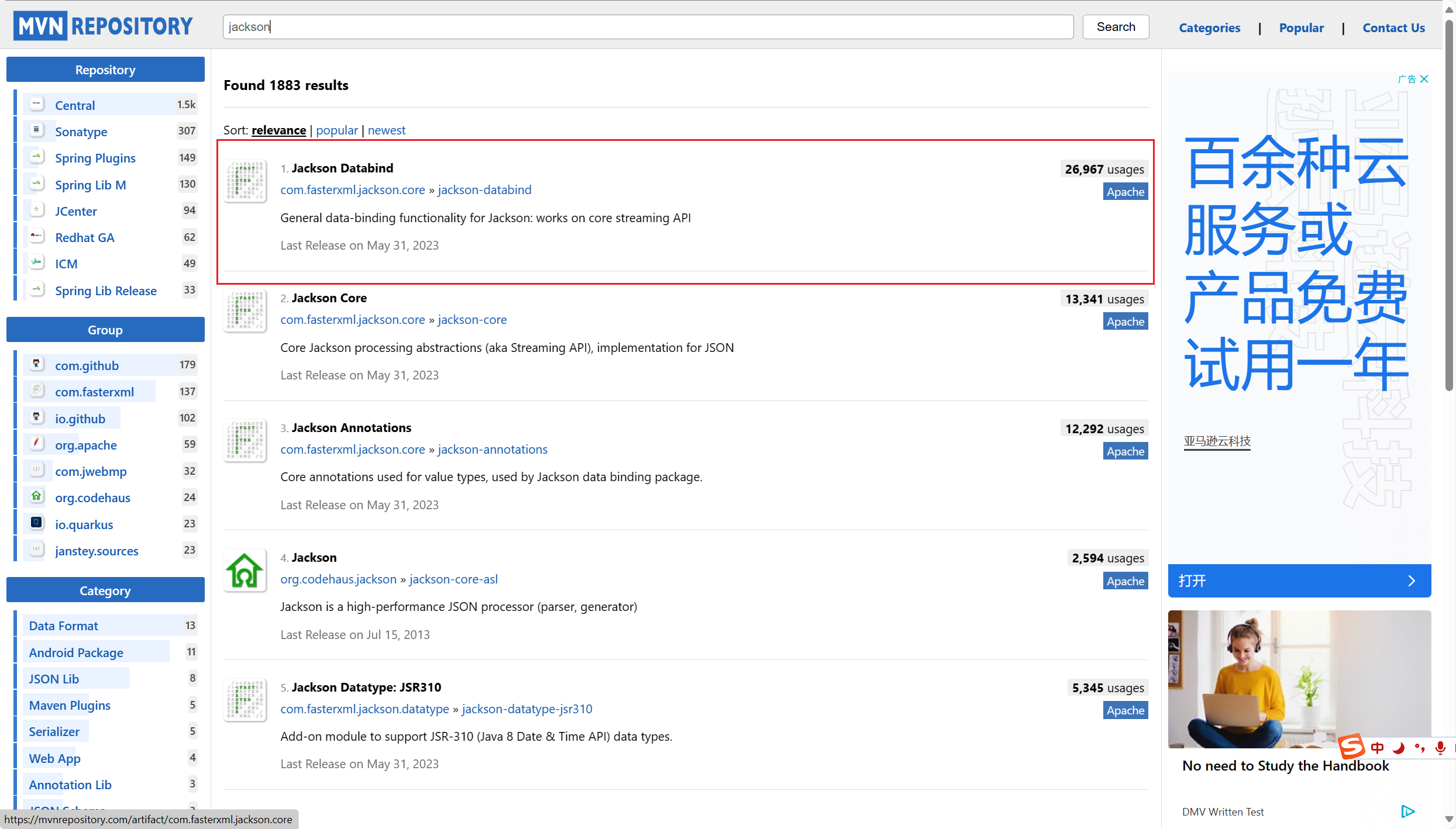Sort results by newest
Screen dimensions: 1456x829
pos(386,130)
